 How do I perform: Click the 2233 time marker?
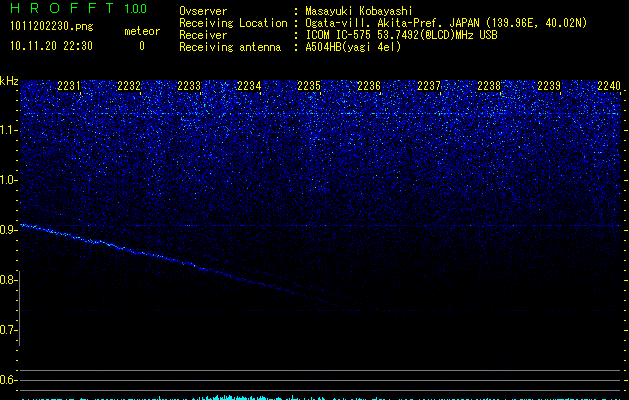(189, 86)
